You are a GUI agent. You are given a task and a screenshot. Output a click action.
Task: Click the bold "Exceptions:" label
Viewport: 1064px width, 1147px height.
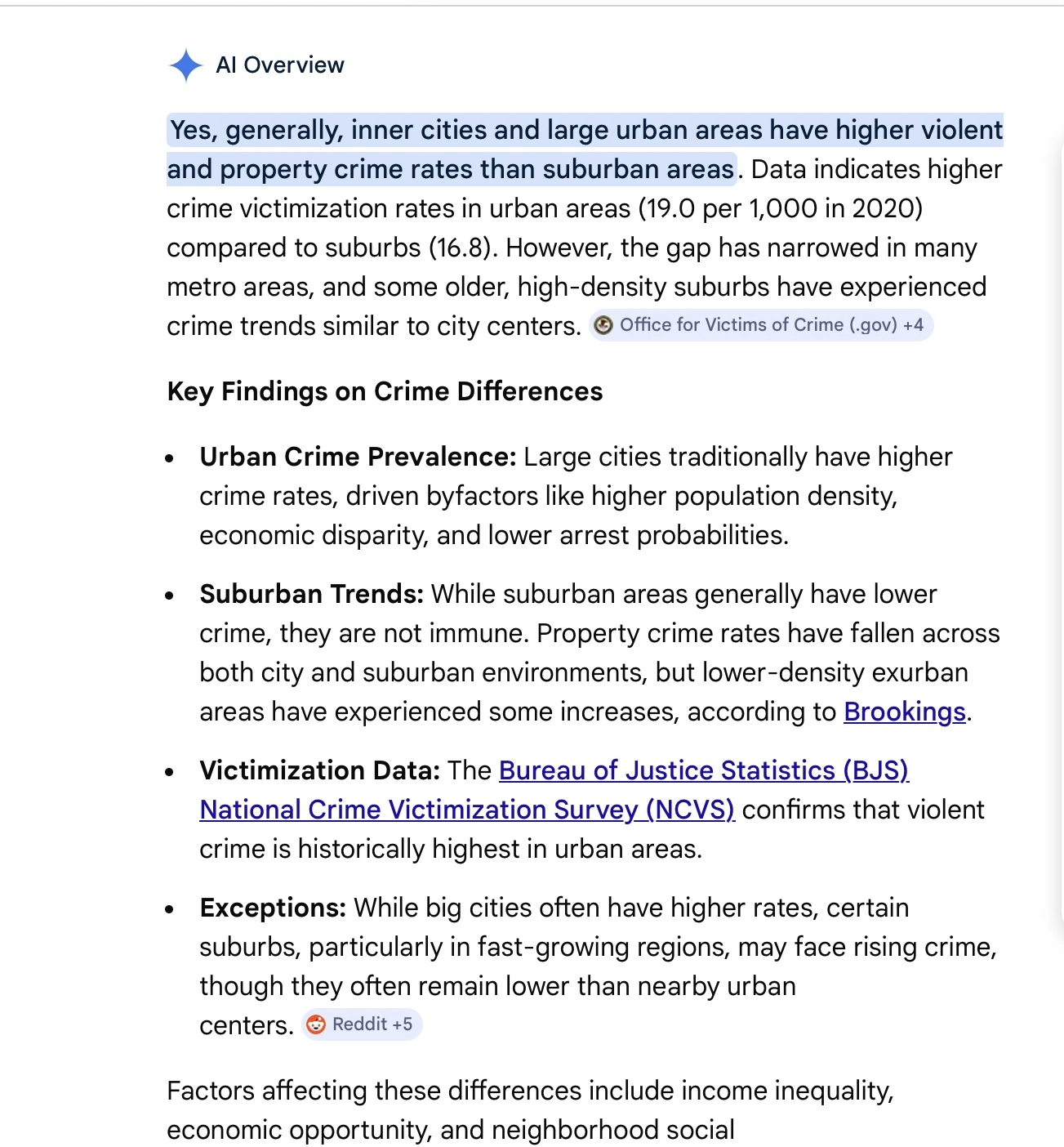pos(273,908)
